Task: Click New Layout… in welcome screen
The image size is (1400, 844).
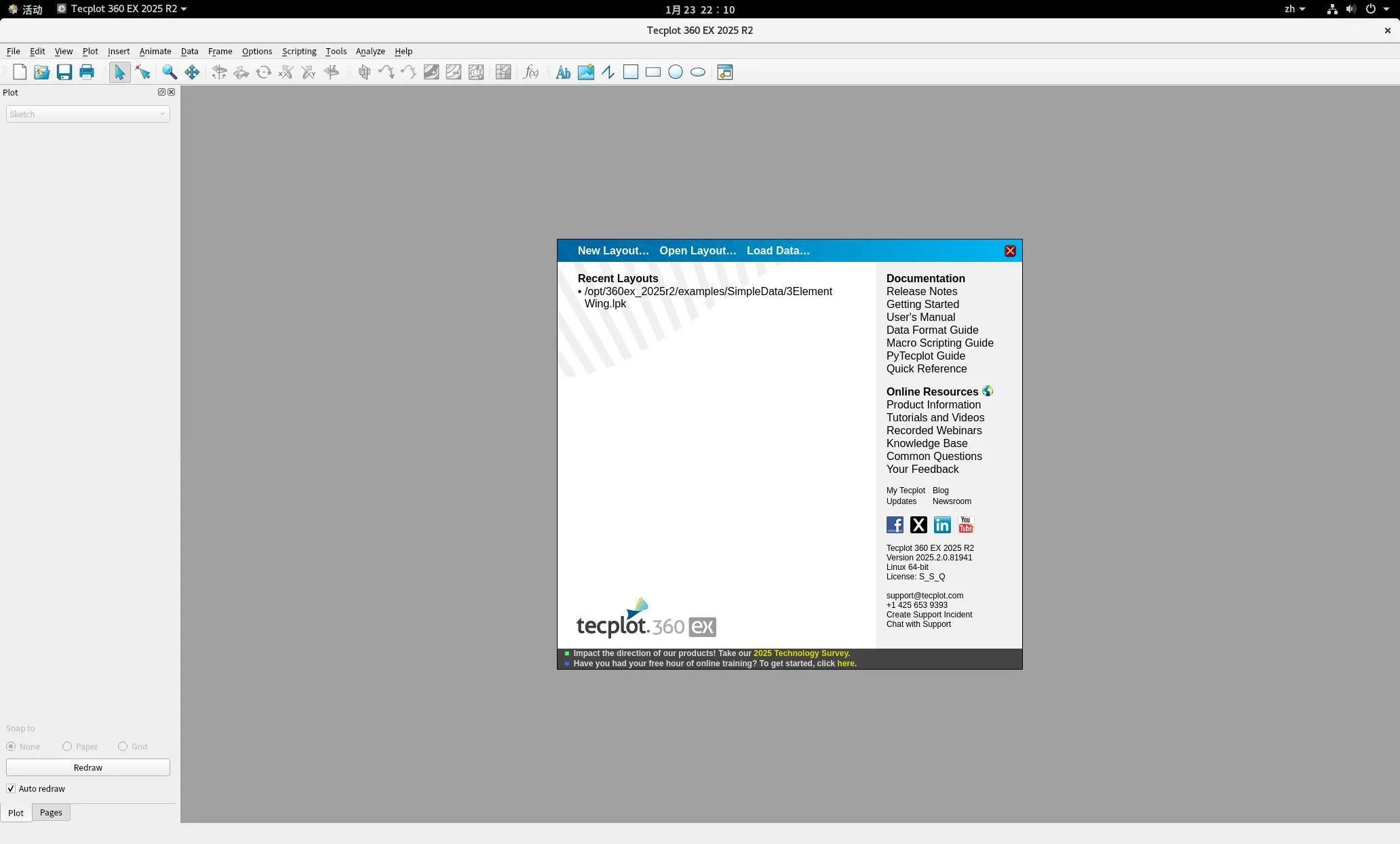Action: point(613,250)
